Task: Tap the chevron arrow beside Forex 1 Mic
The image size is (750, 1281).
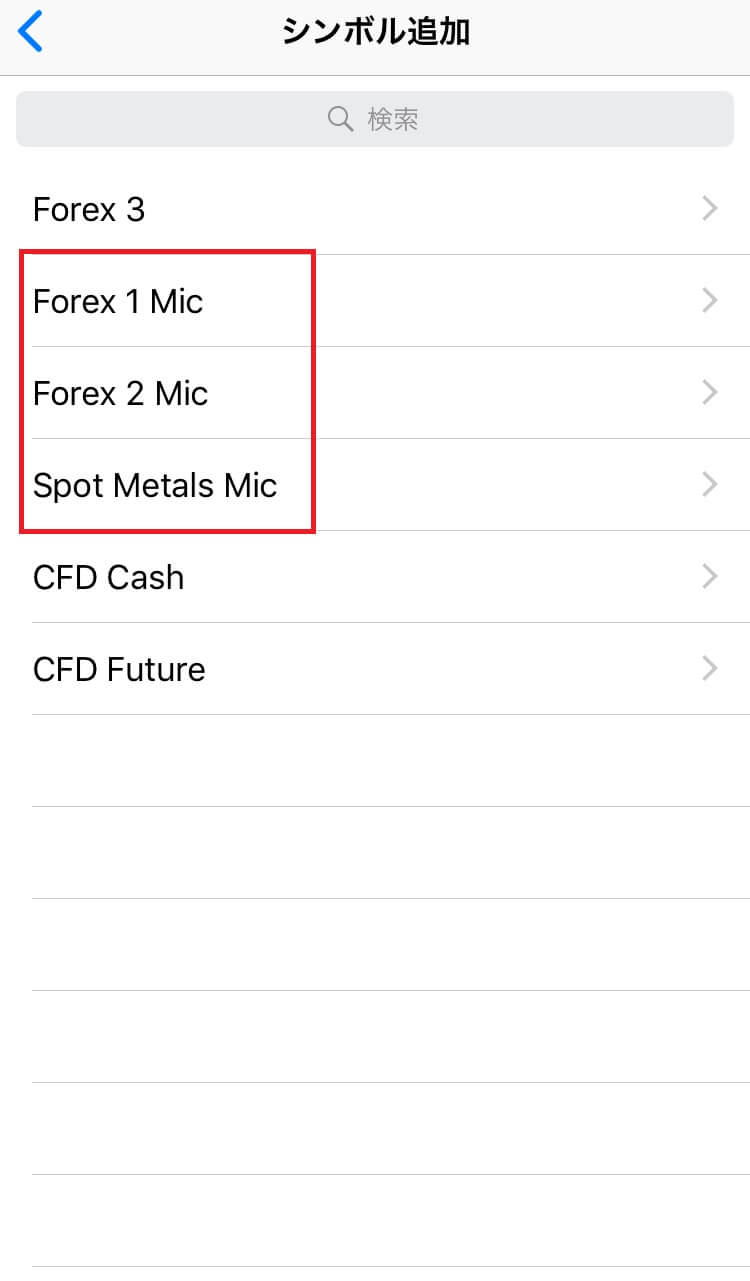Action: (x=710, y=301)
